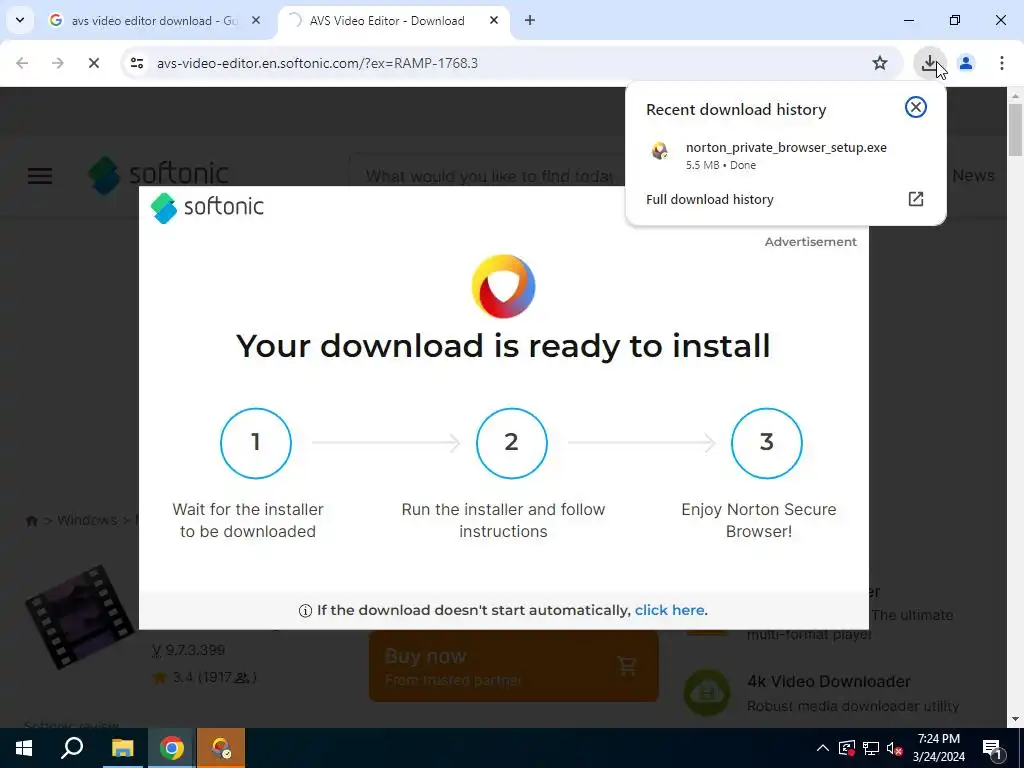Open File Explorer from the taskbar
This screenshot has height=768, width=1024.
[x=122, y=748]
